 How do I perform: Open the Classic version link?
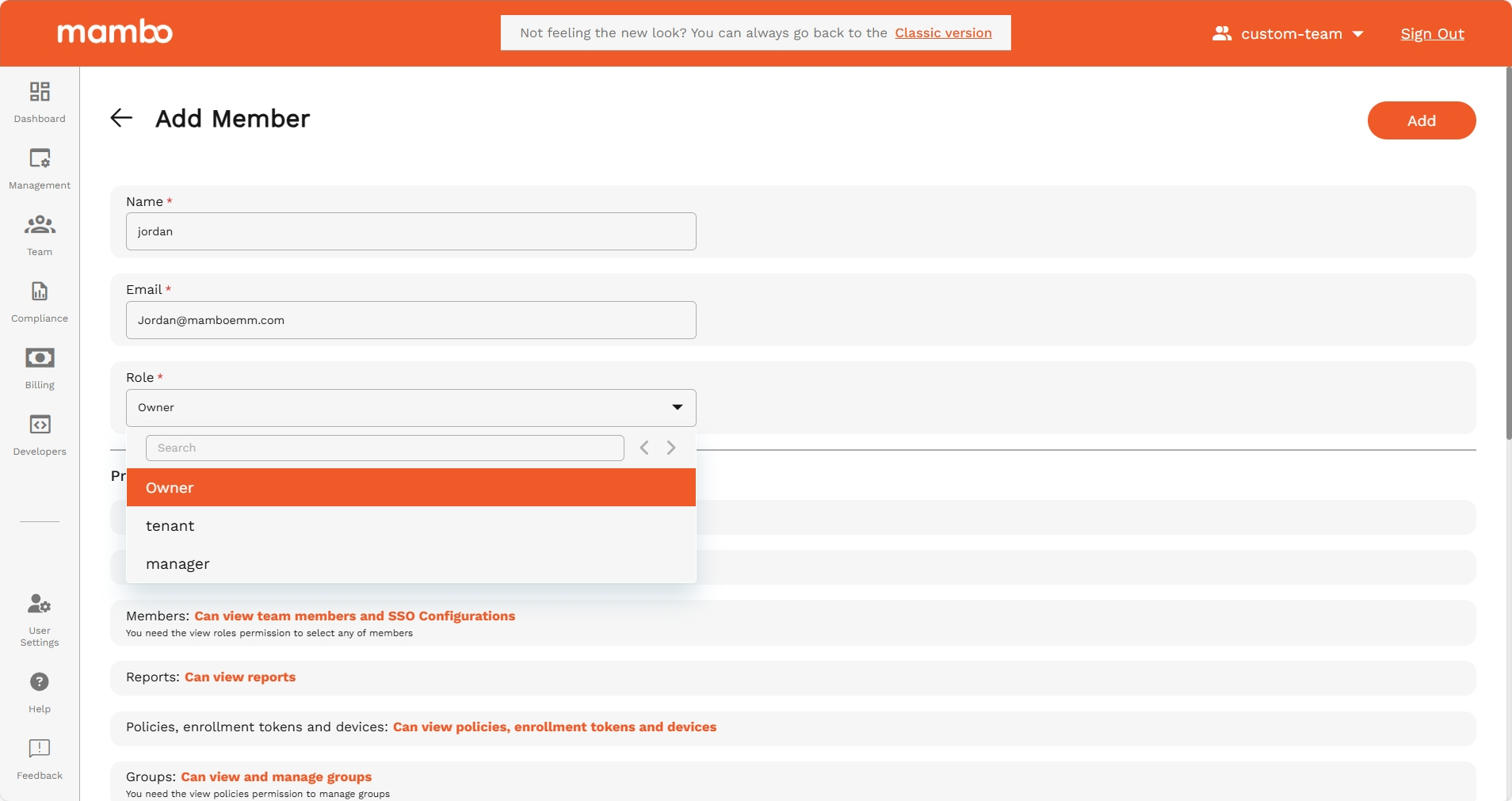(943, 33)
